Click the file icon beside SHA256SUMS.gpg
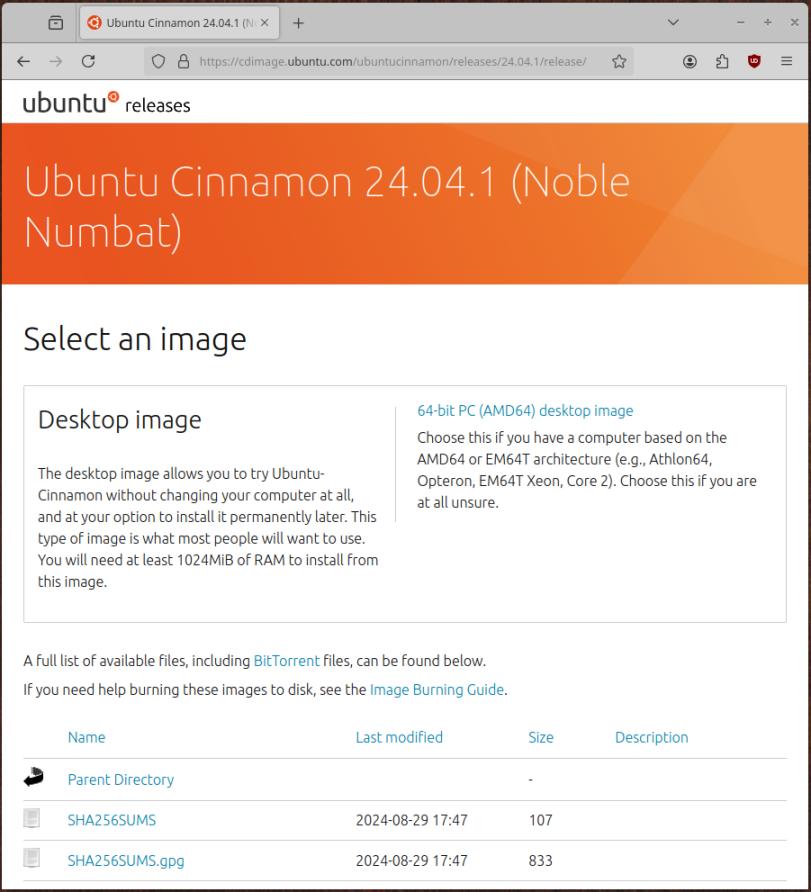Screen dimensions: 811x892 [32, 858]
